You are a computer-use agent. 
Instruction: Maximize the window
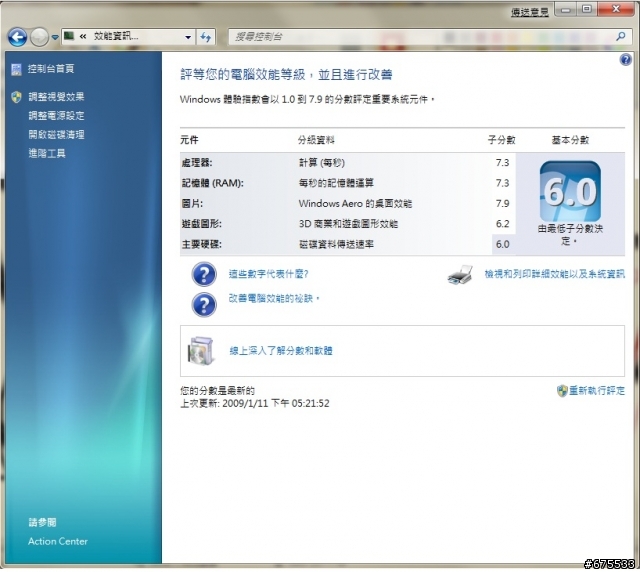pos(587,9)
